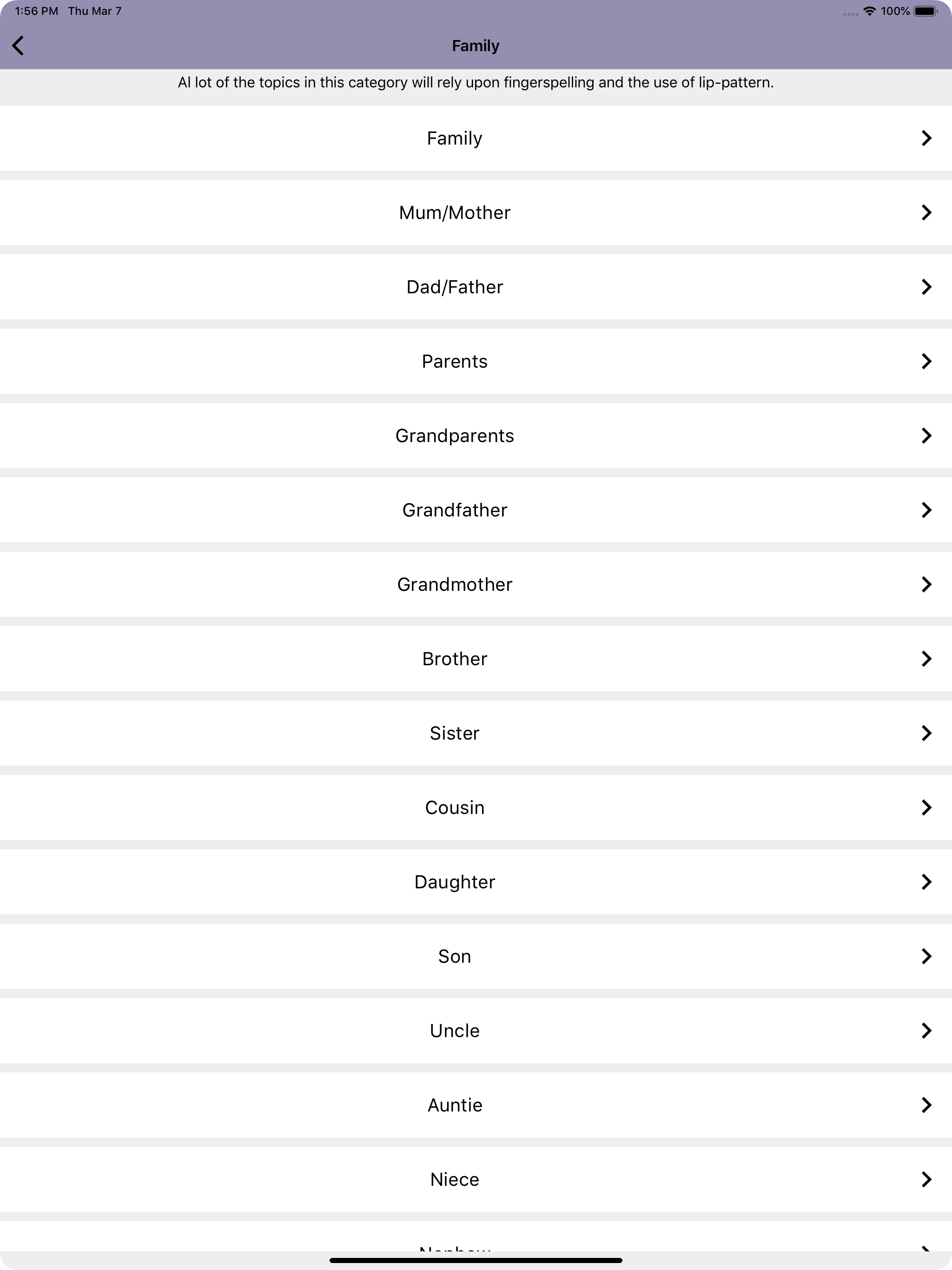Screen dimensions: 952x1270
Task: Tap the Mum/Mother label
Action: pyautogui.click(x=455, y=212)
